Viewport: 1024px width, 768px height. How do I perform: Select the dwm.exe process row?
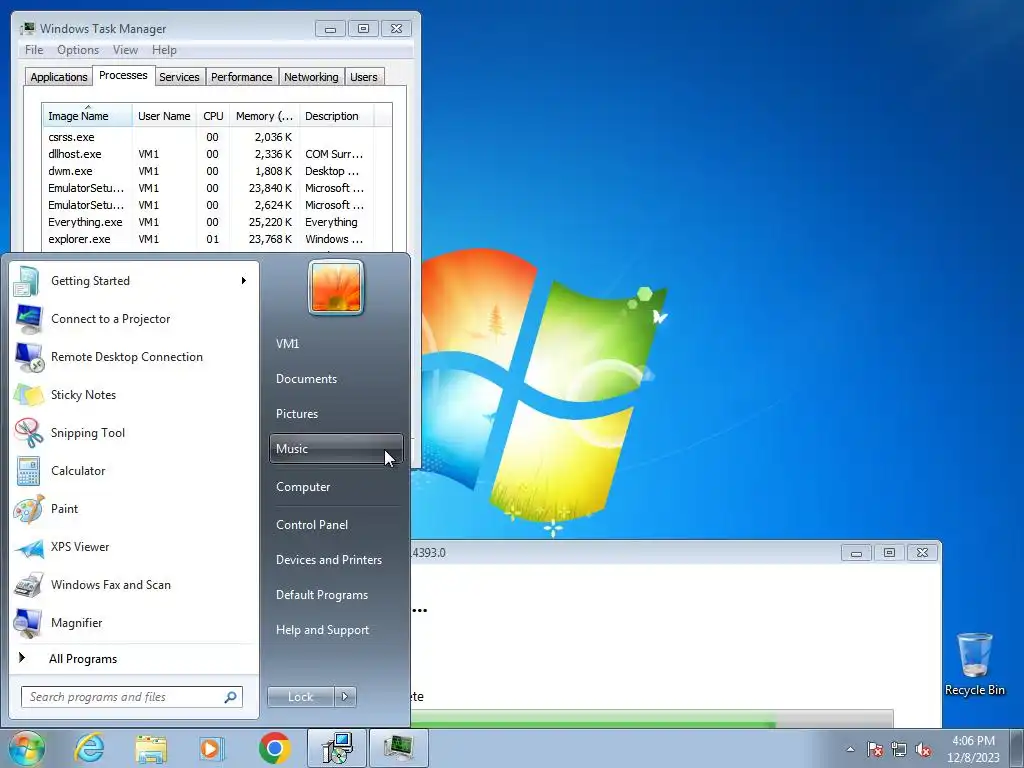click(x=209, y=171)
